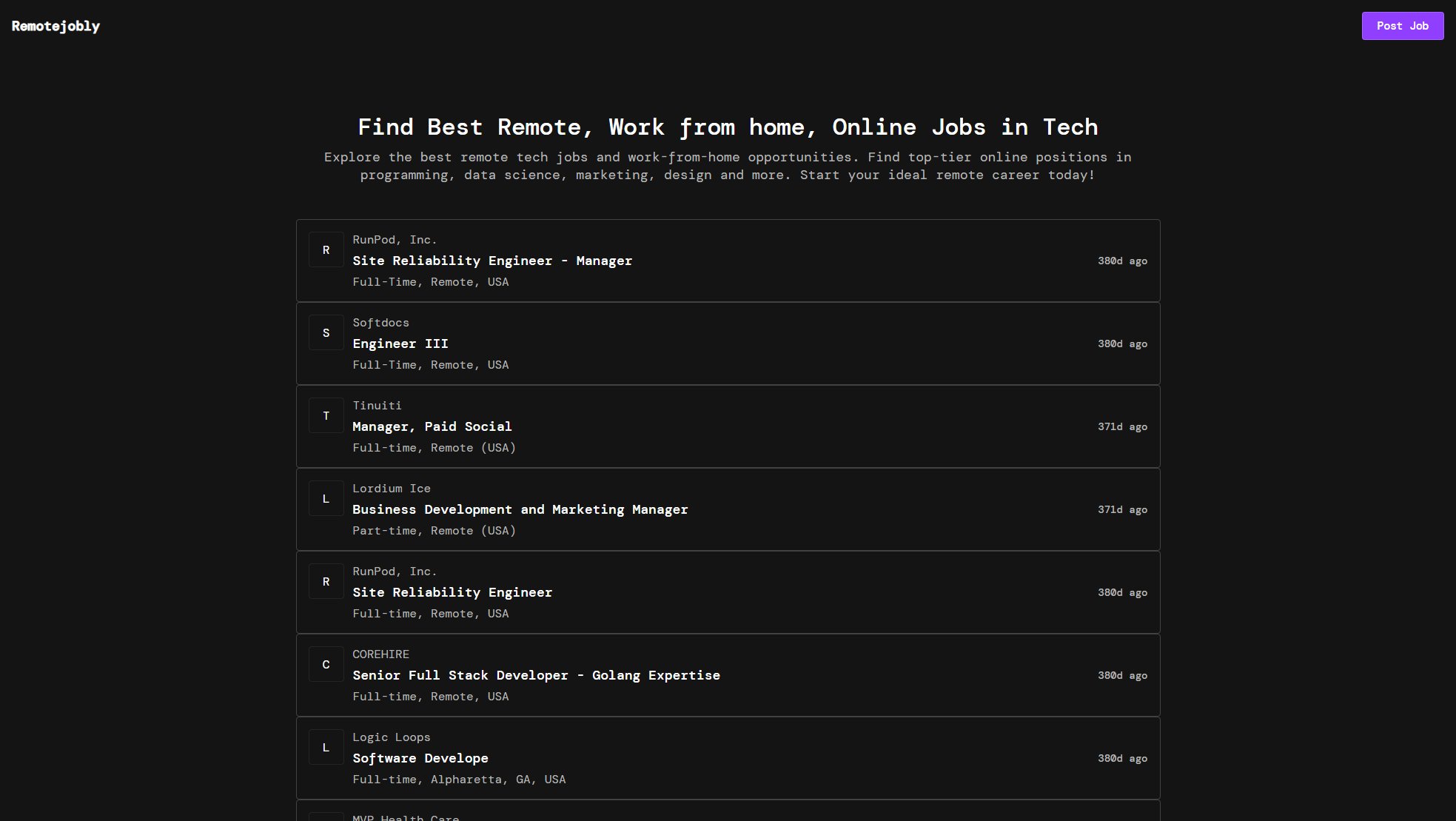Click the Softdocs S avatar icon

326,333
